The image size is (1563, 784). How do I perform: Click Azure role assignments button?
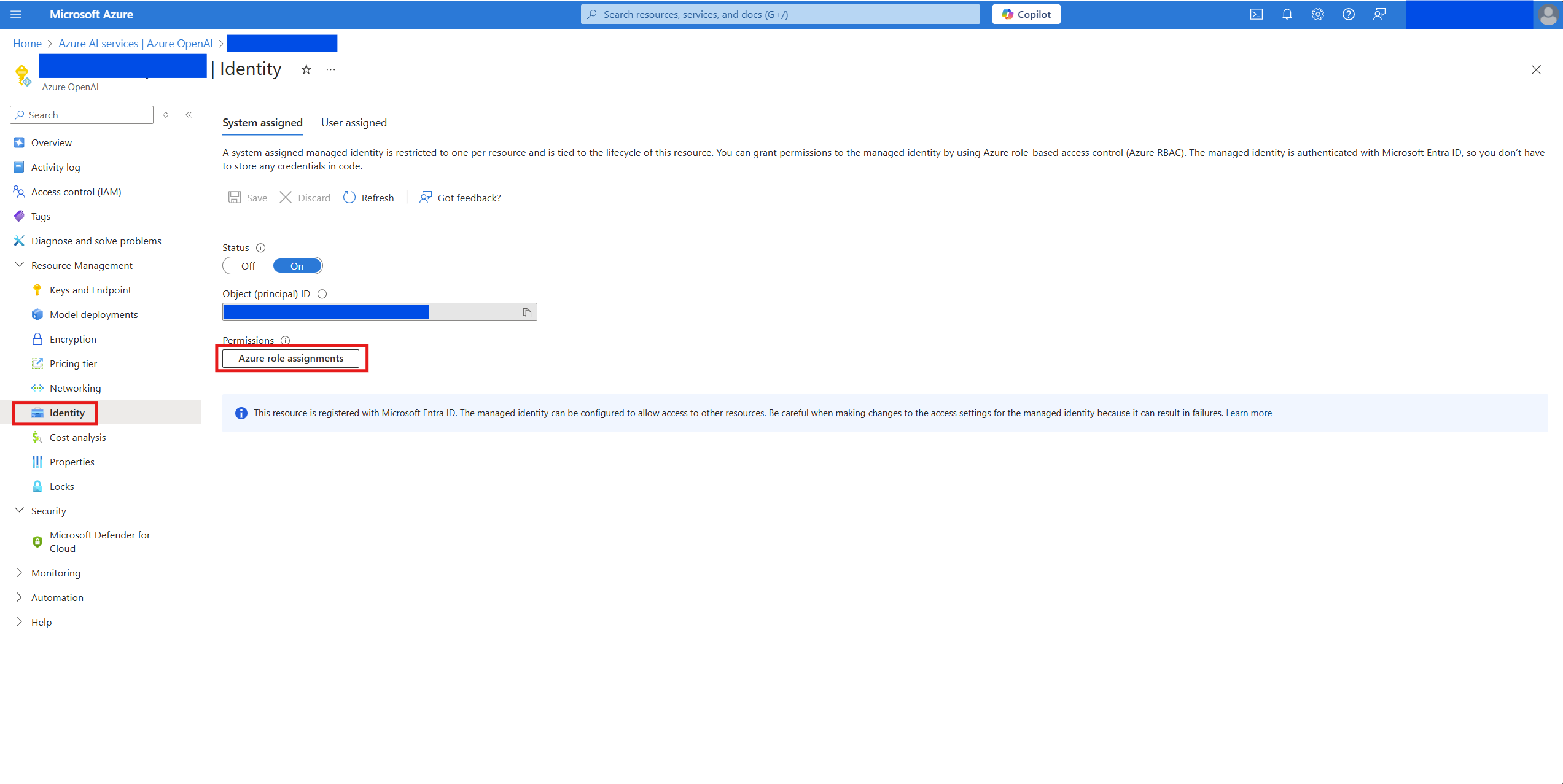tap(291, 358)
